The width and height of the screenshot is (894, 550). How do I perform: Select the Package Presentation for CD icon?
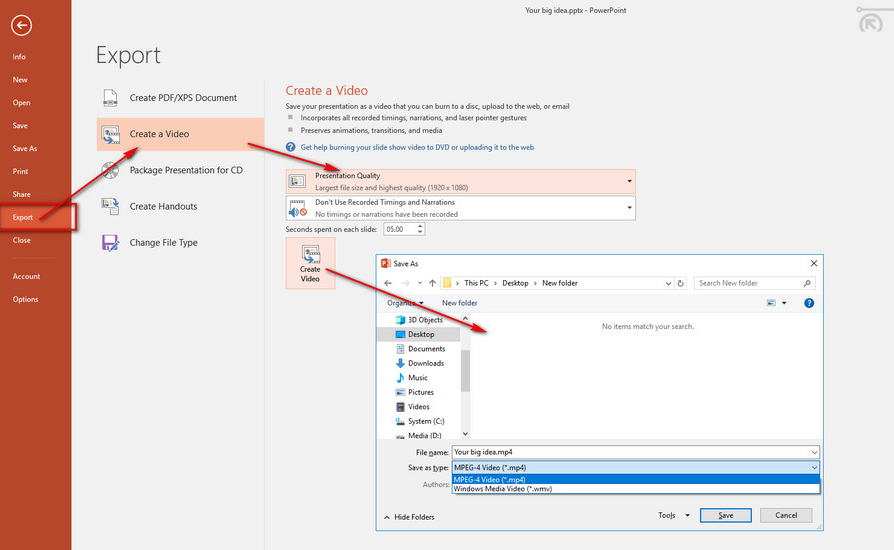(111, 170)
